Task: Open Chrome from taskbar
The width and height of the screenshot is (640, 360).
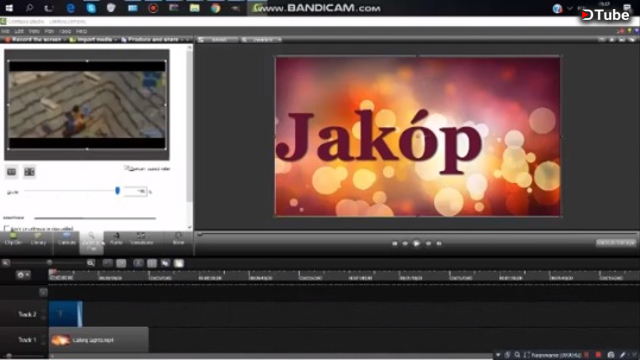Action: coord(215,8)
